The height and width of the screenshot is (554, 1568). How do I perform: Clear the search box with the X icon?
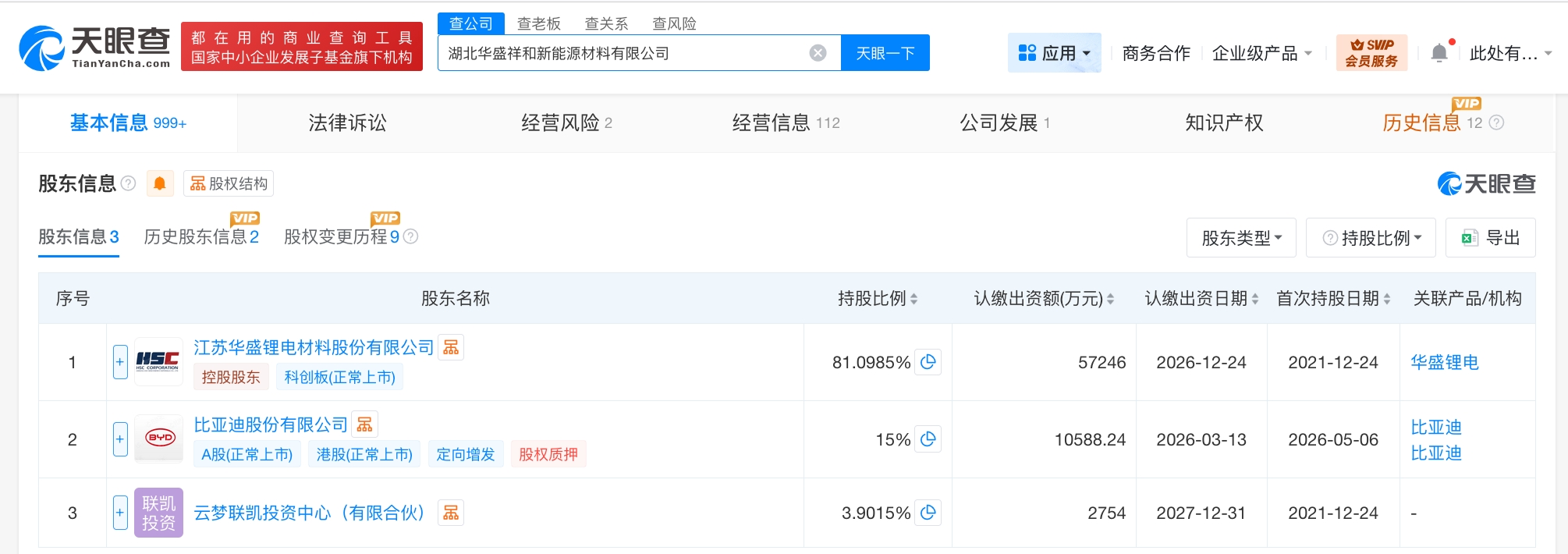(x=818, y=53)
